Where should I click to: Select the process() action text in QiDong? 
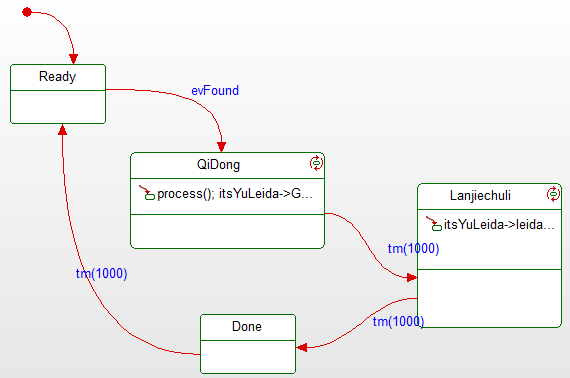(x=235, y=194)
